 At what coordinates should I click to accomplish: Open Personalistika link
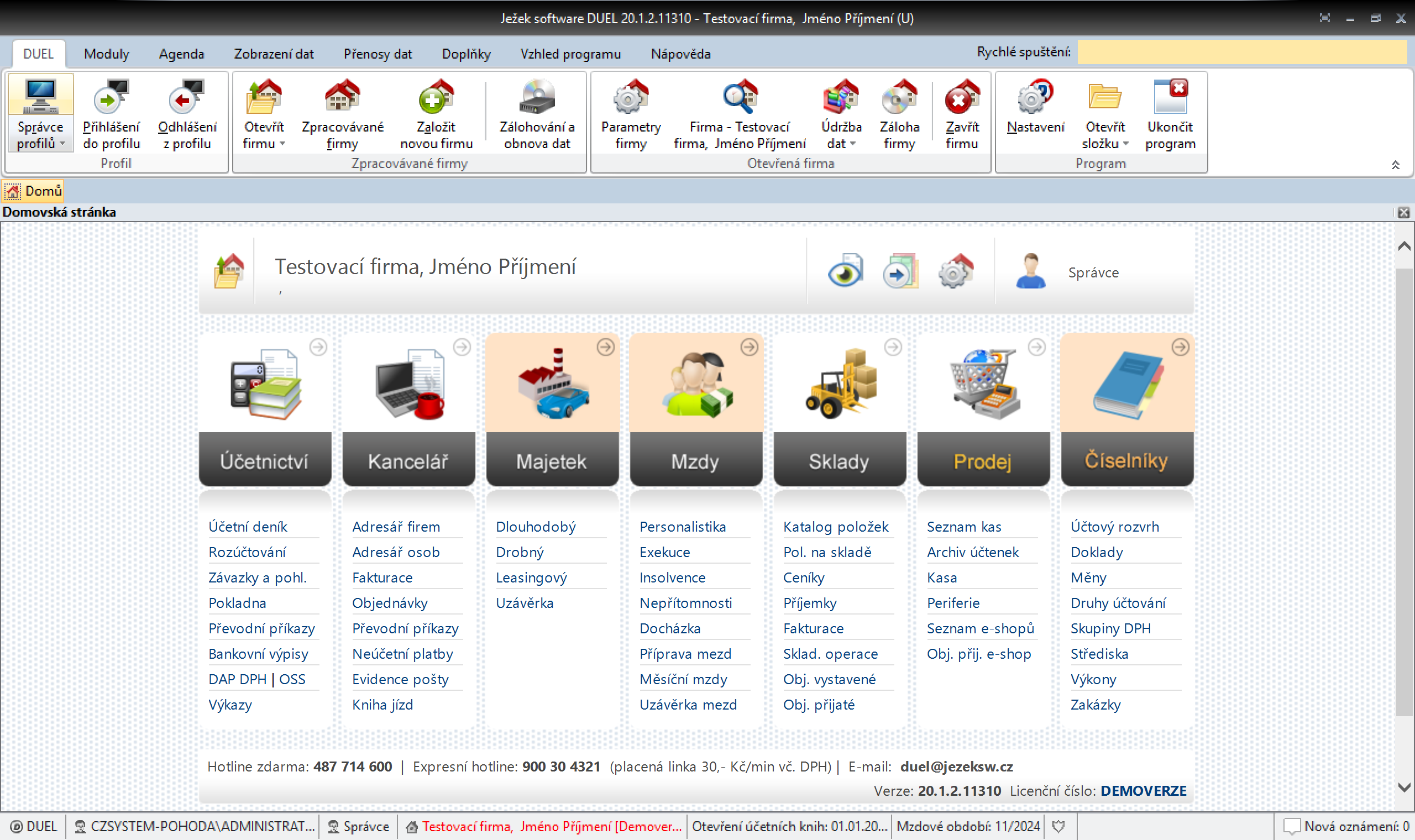683,527
